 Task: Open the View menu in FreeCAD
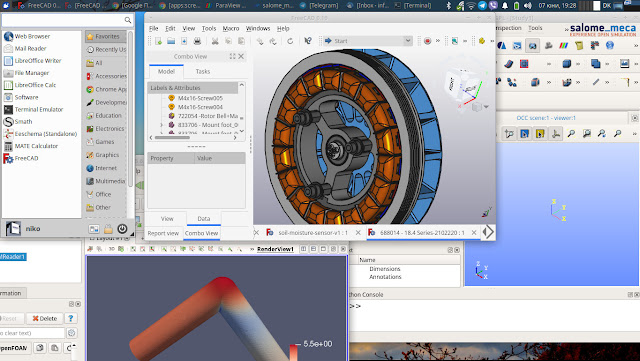[188, 28]
